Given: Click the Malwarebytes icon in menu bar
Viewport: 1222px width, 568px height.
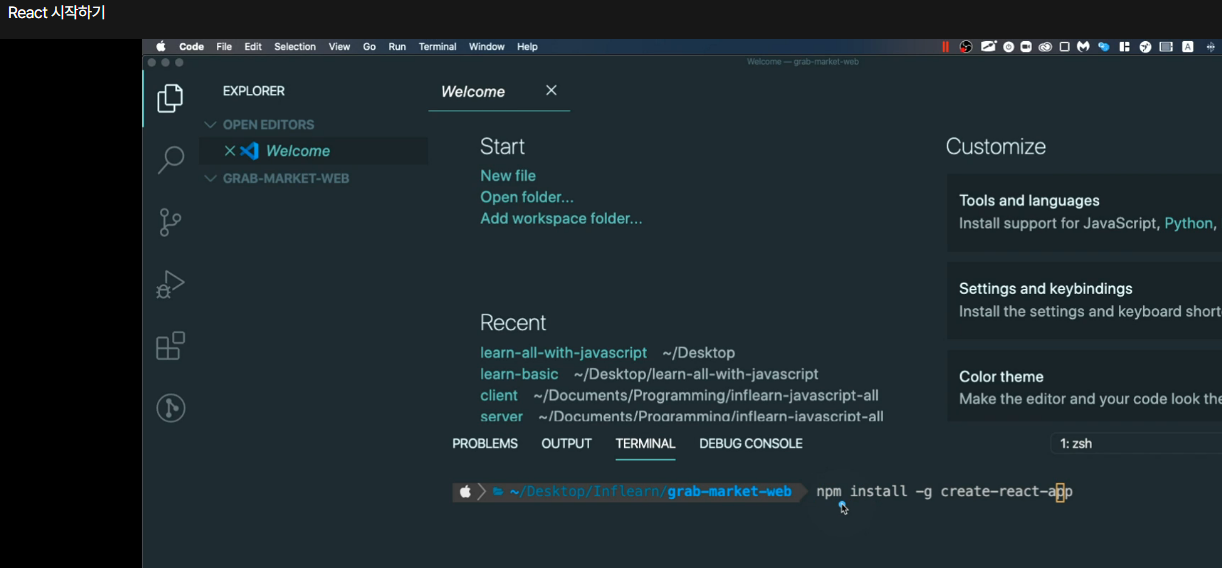Looking at the screenshot, I should click(x=1083, y=47).
